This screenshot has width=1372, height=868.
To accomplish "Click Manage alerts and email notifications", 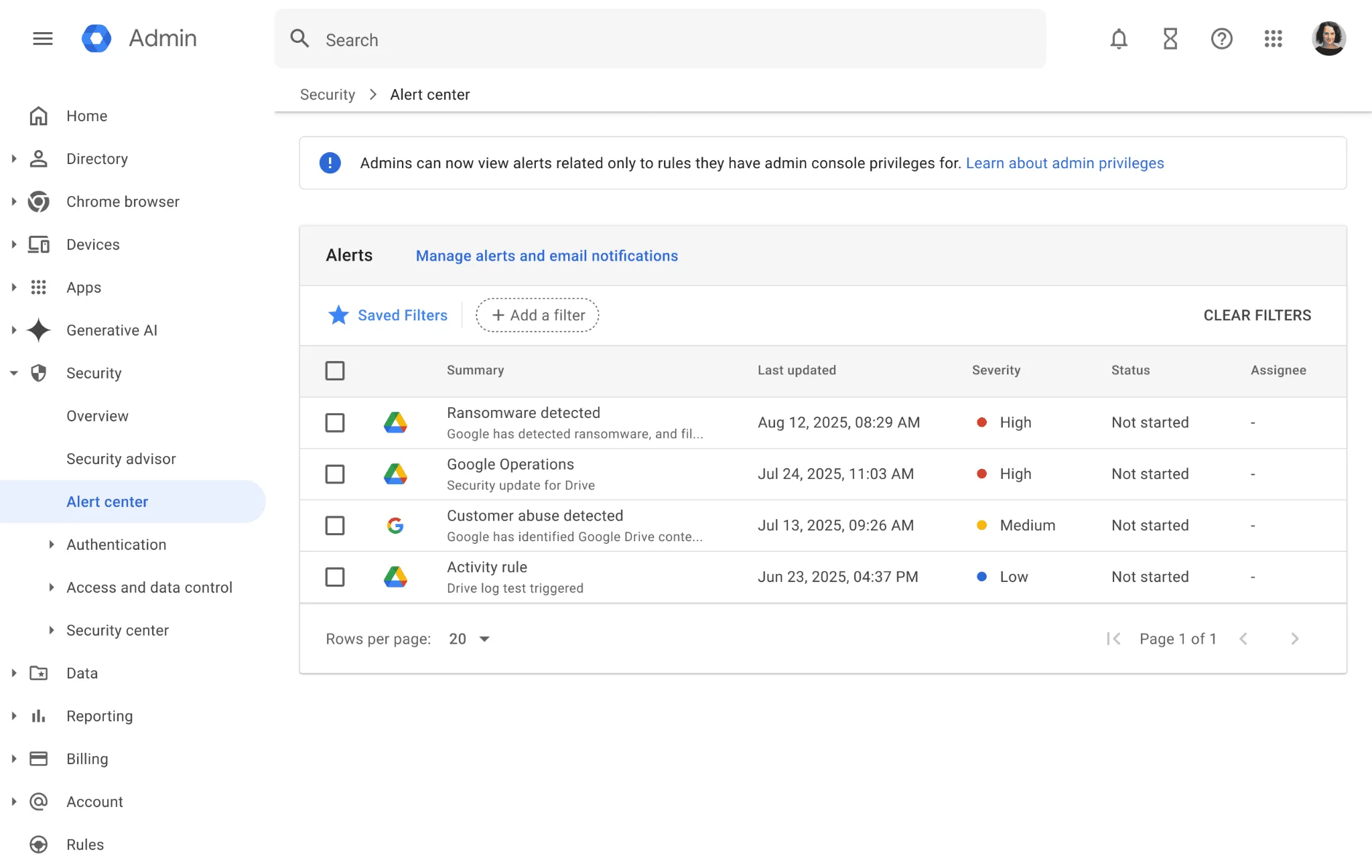I will [546, 255].
